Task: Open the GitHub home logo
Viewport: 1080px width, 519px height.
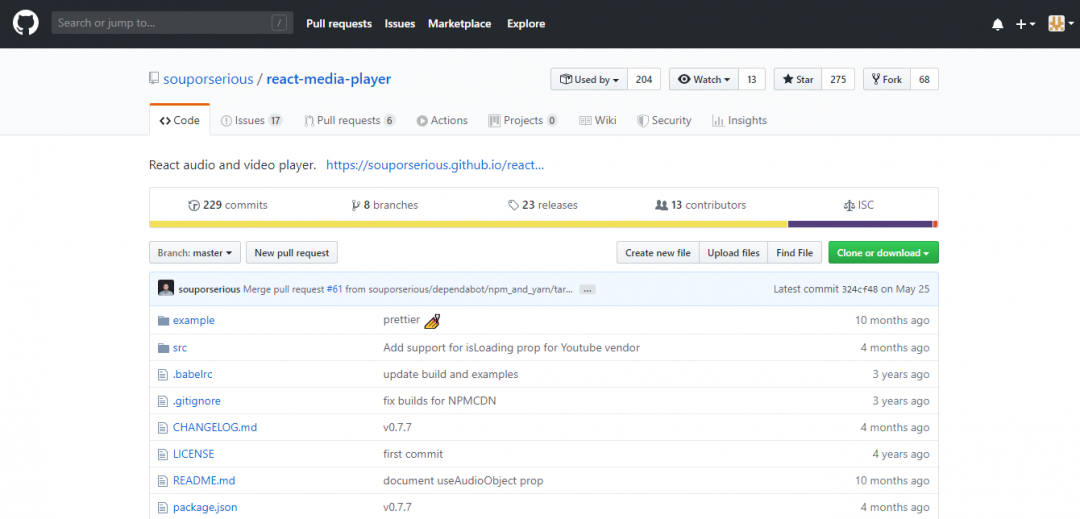Action: tap(25, 23)
